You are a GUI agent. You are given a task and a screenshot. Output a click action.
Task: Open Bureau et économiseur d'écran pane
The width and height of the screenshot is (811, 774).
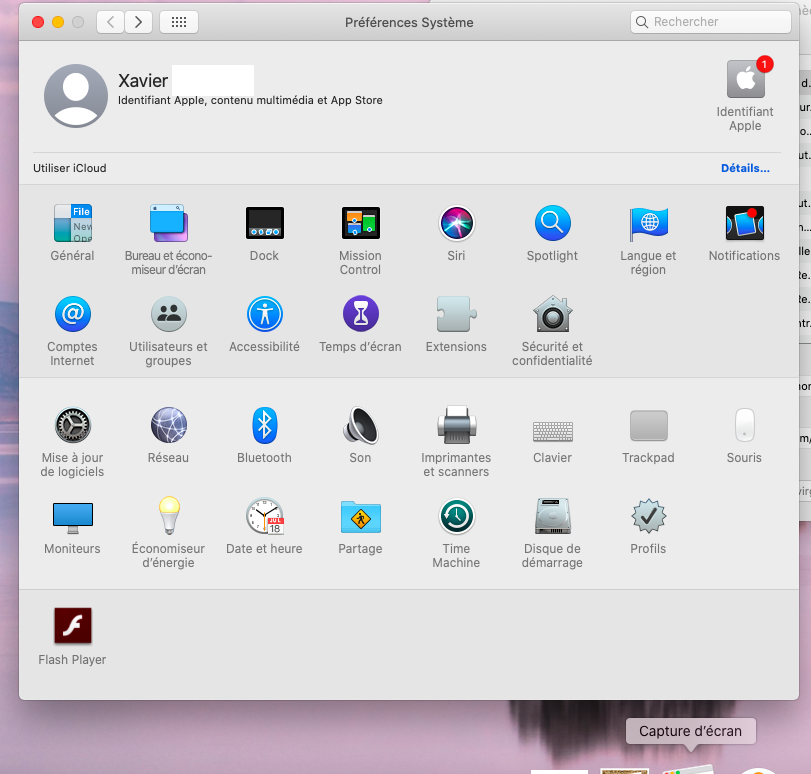169,224
